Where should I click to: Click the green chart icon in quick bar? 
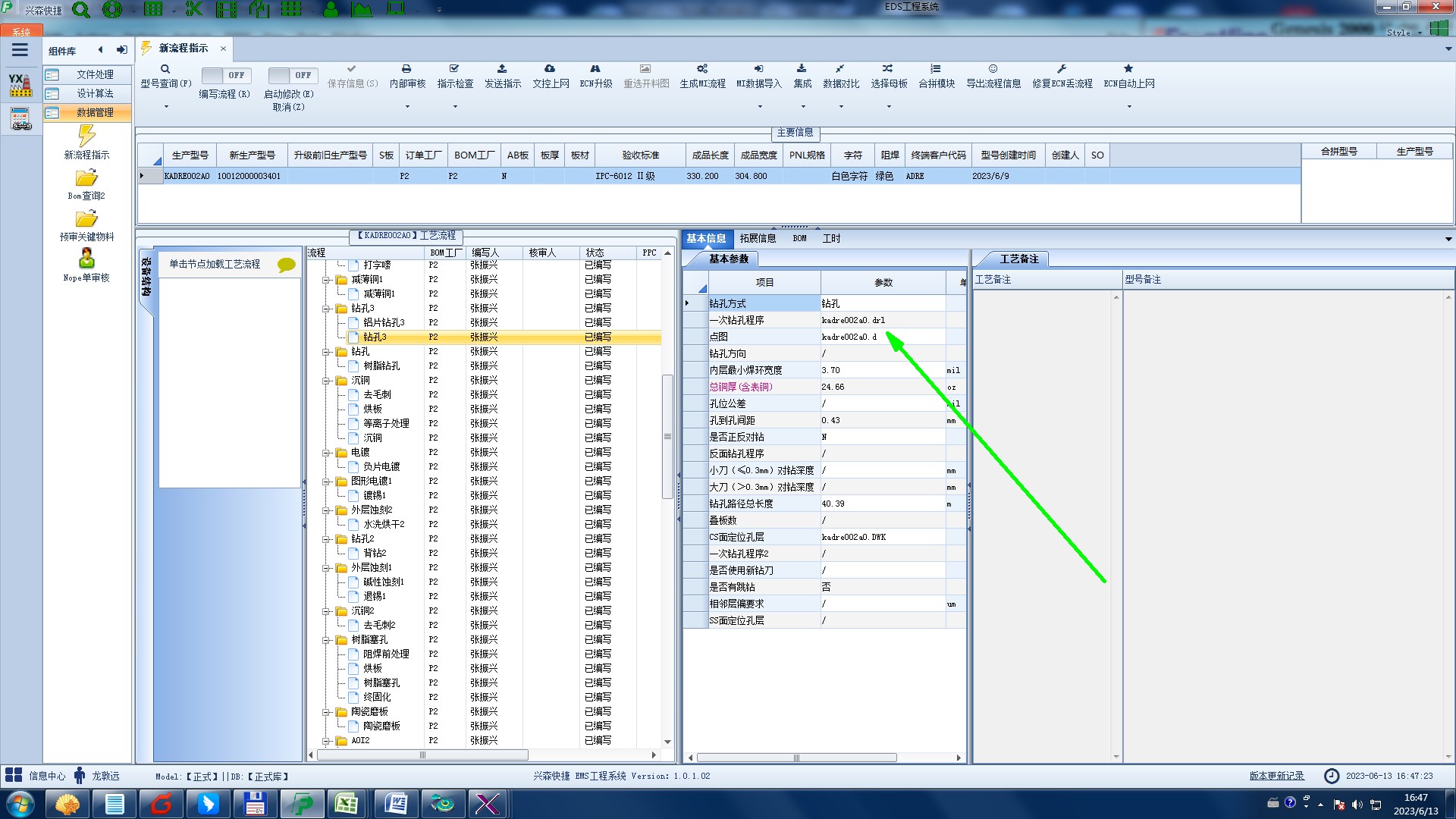pyautogui.click(x=362, y=9)
